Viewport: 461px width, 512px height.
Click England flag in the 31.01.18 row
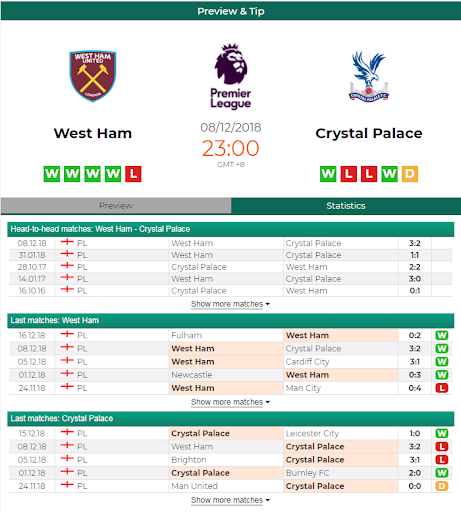(67, 254)
